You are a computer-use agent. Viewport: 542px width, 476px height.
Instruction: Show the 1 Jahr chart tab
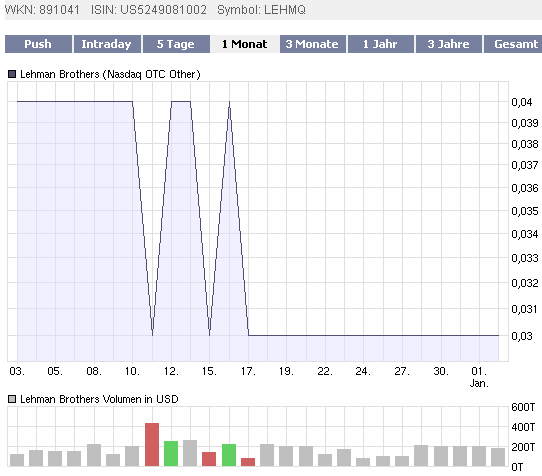381,44
